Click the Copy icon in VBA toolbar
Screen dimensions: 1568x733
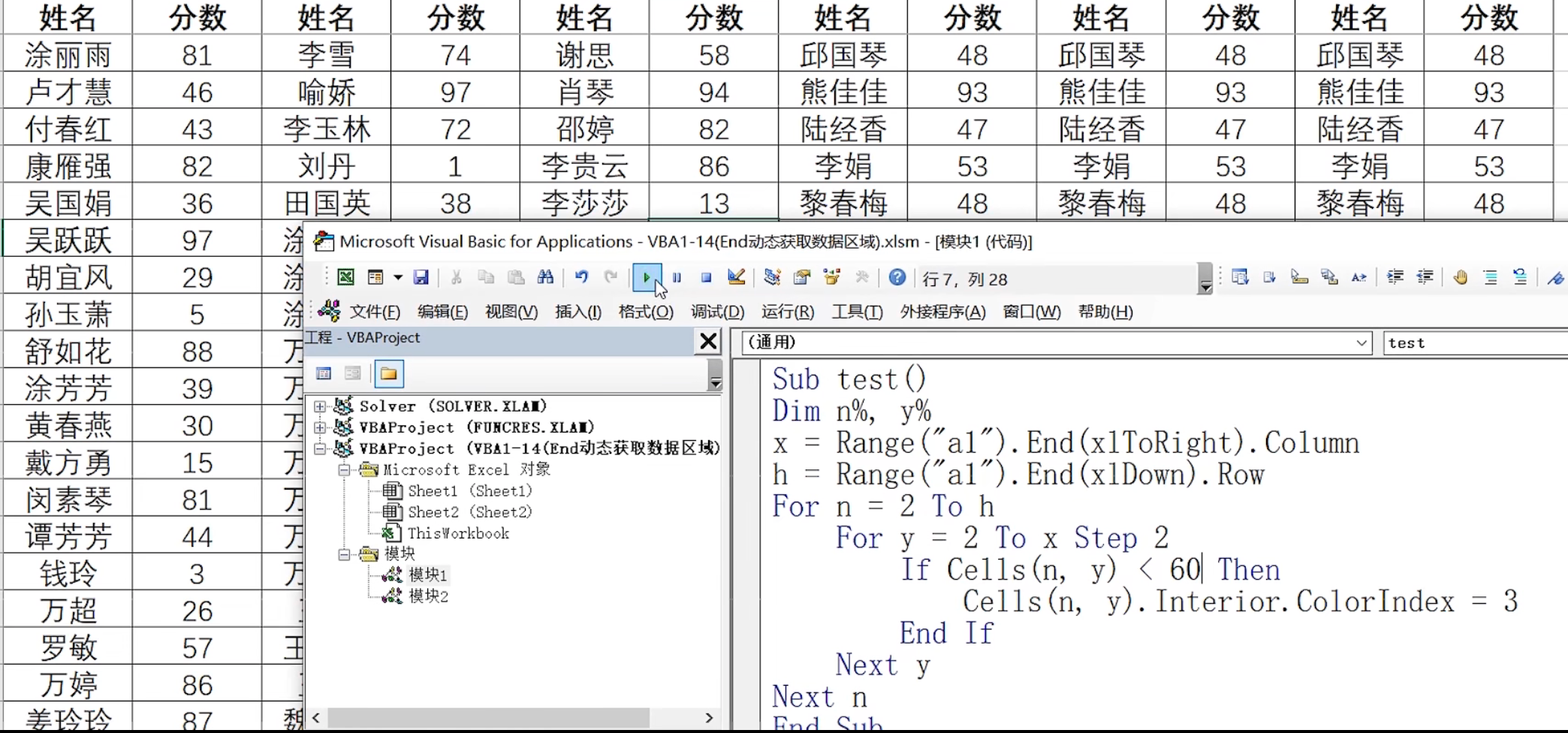click(x=486, y=277)
